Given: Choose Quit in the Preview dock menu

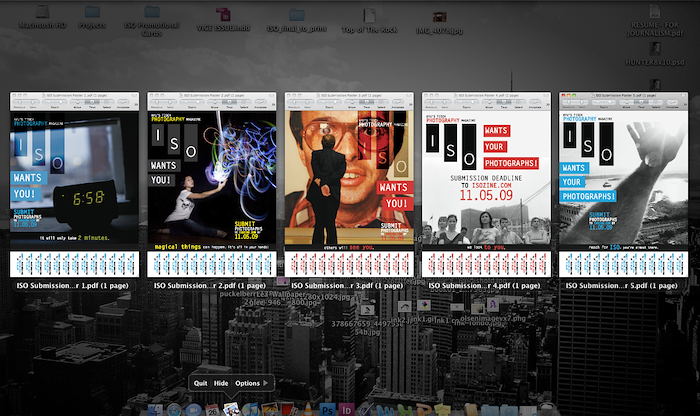Looking at the screenshot, I should (200, 383).
